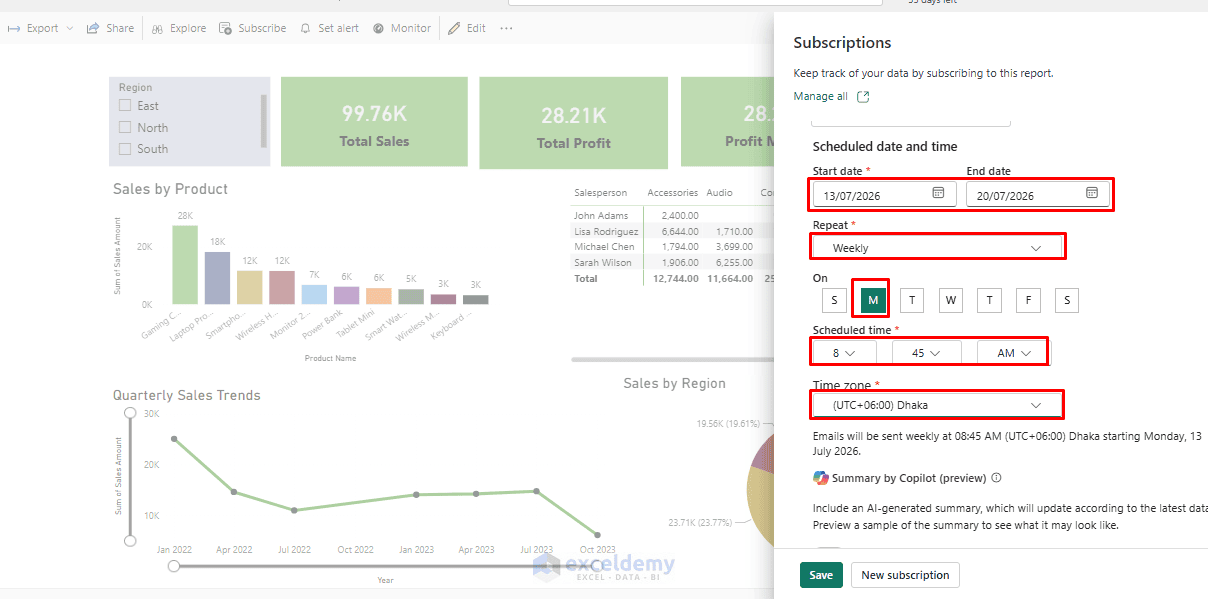Click the Monitor gauge icon
1208x599 pixels.
coord(379,28)
